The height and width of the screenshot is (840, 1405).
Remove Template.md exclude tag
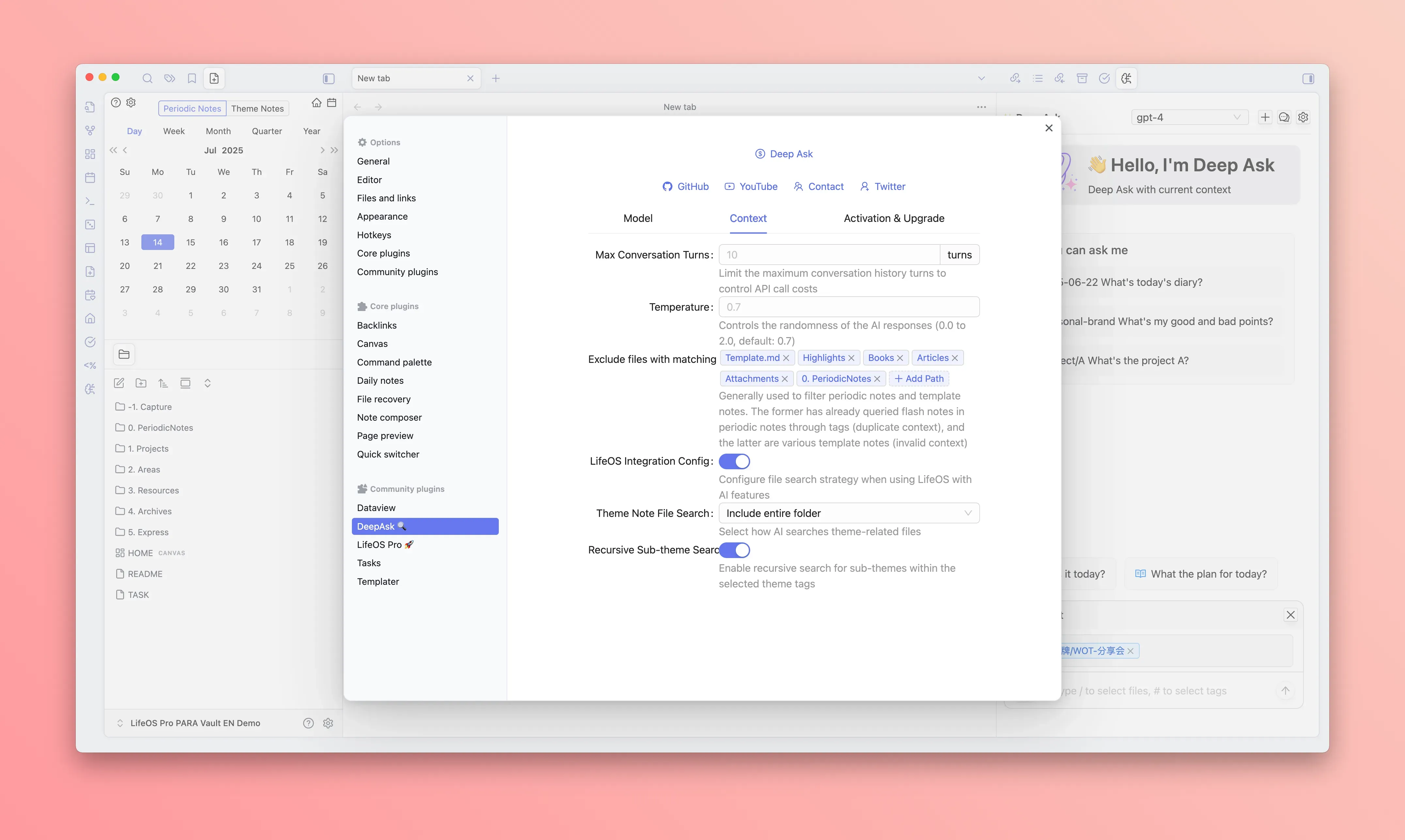click(786, 358)
